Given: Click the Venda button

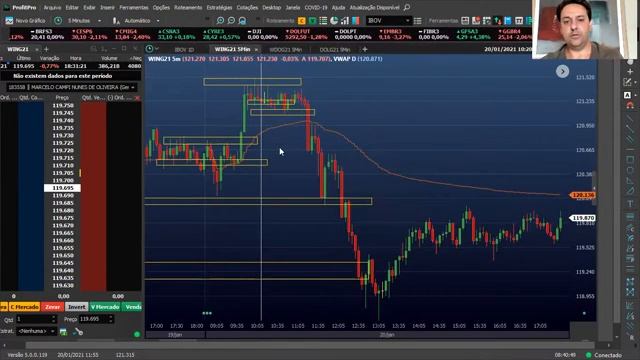Looking at the screenshot, I should [x=133, y=307].
